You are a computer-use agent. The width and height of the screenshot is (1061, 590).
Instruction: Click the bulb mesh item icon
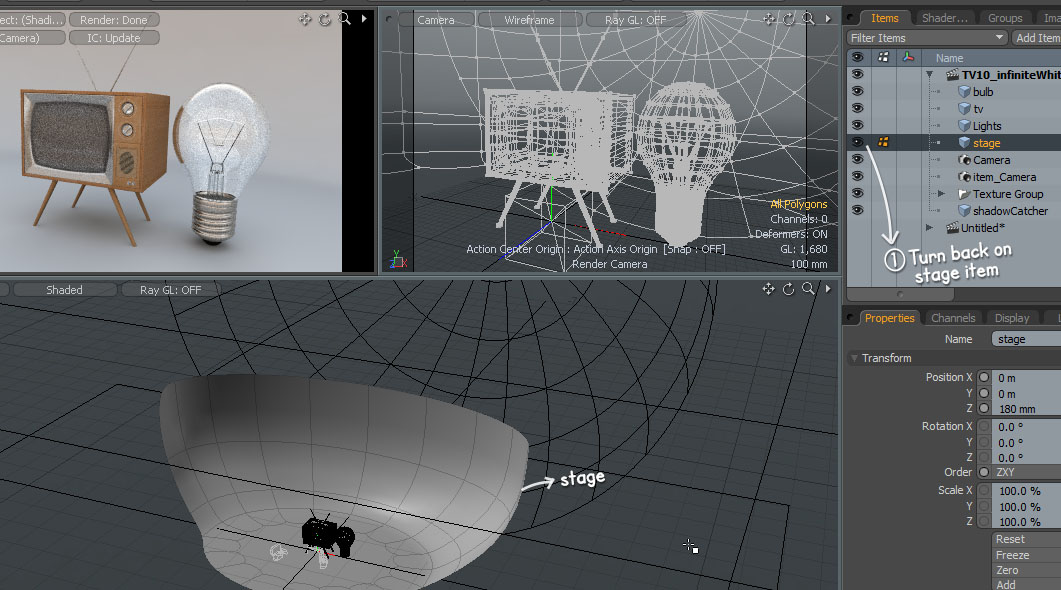(x=964, y=92)
